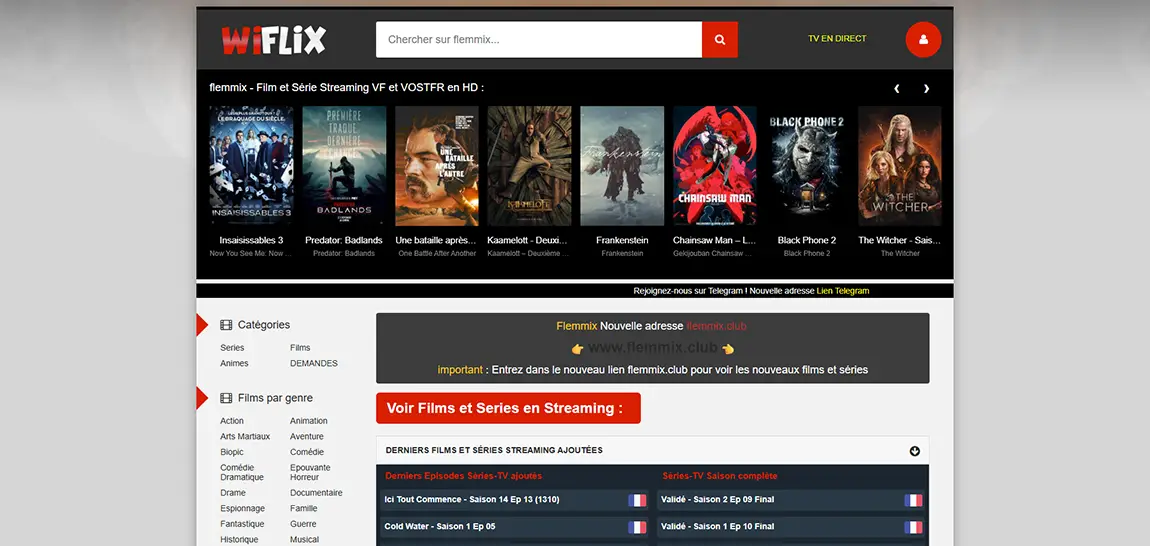Choose the Documentaire genre
The height and width of the screenshot is (546, 1150).
(316, 493)
